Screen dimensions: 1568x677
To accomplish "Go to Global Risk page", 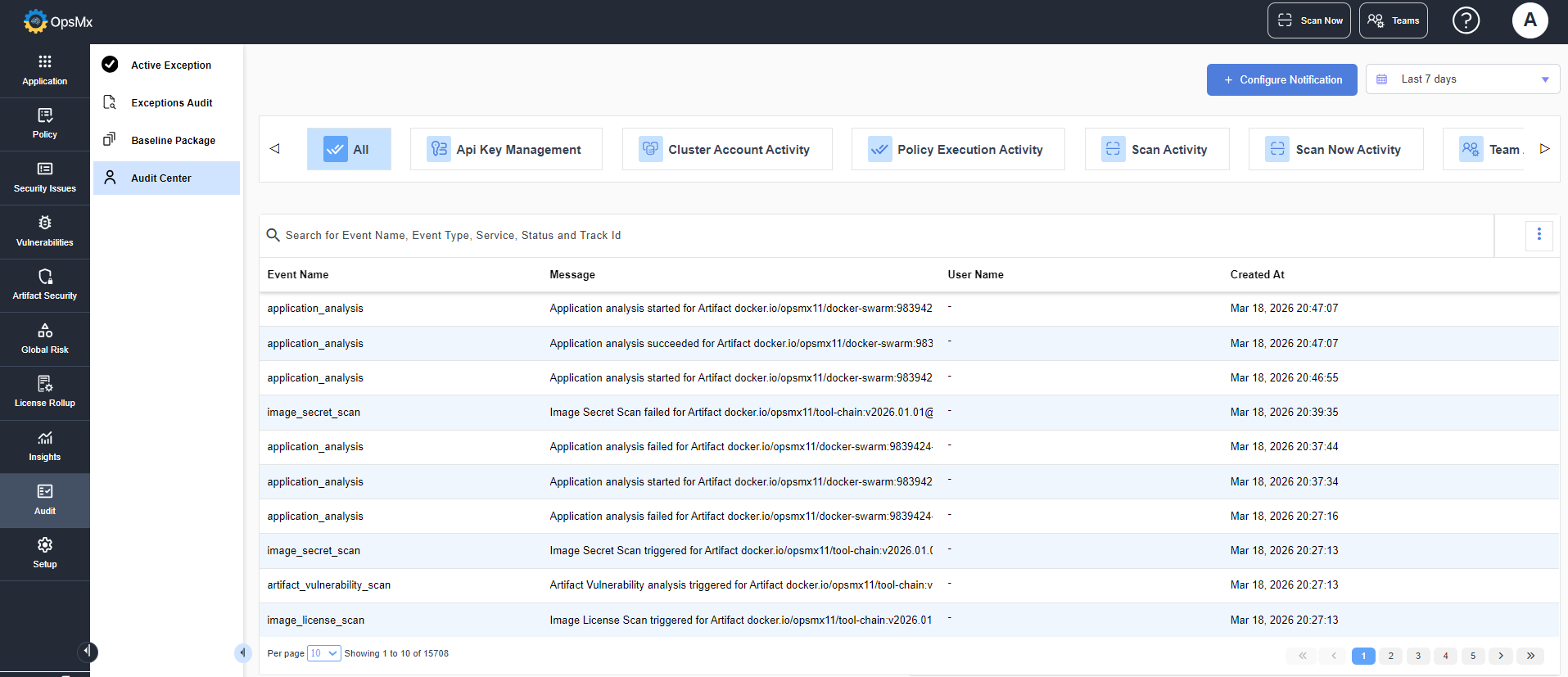I will coord(45,339).
